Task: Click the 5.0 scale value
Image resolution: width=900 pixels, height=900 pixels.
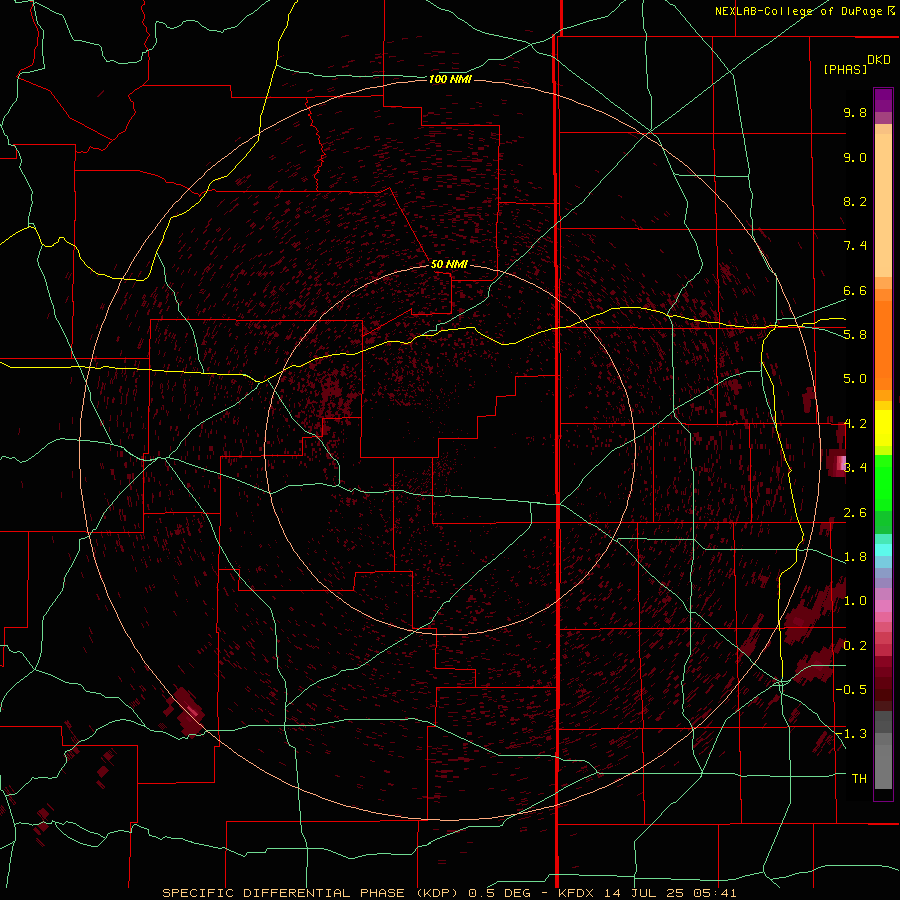Action: click(x=855, y=379)
